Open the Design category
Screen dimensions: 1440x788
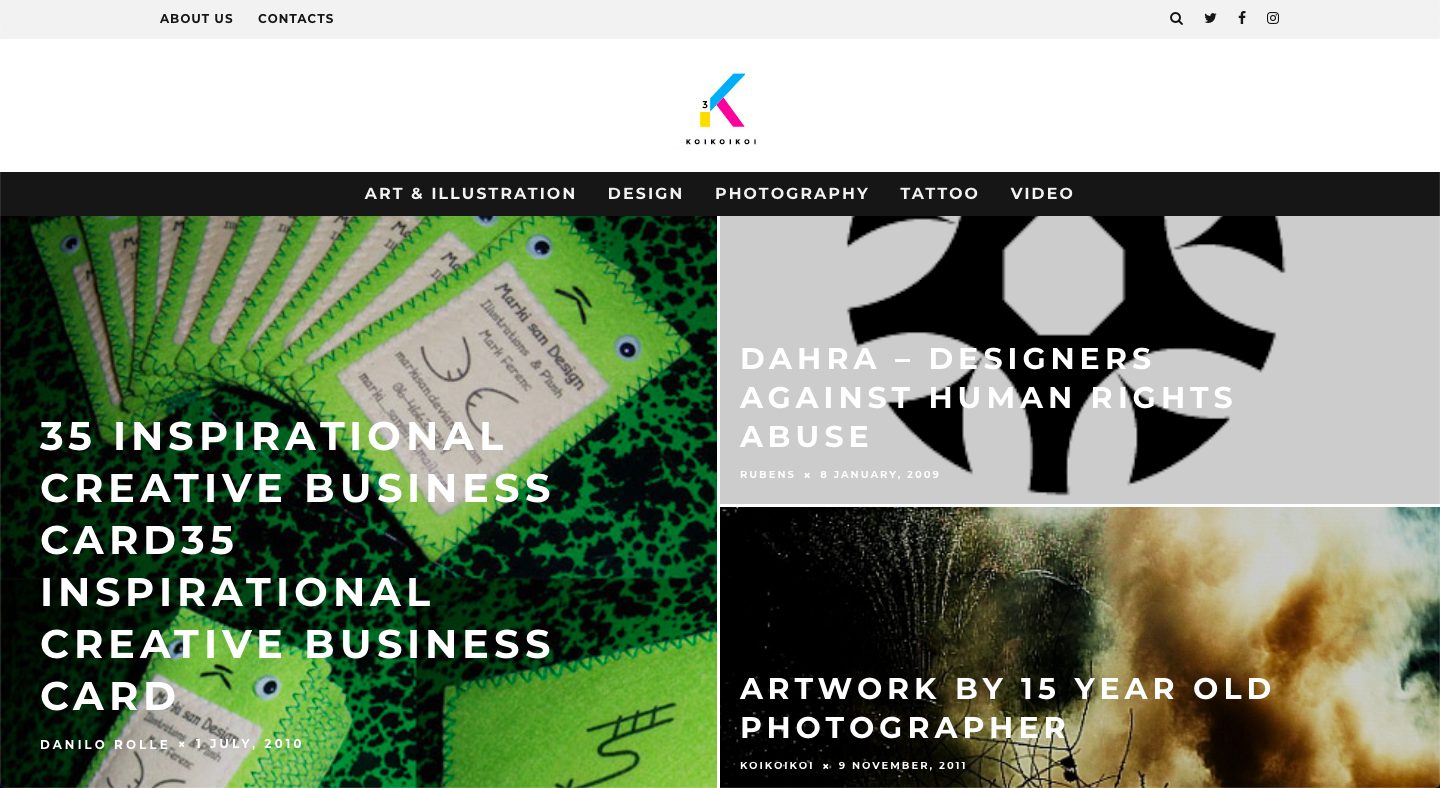(645, 194)
